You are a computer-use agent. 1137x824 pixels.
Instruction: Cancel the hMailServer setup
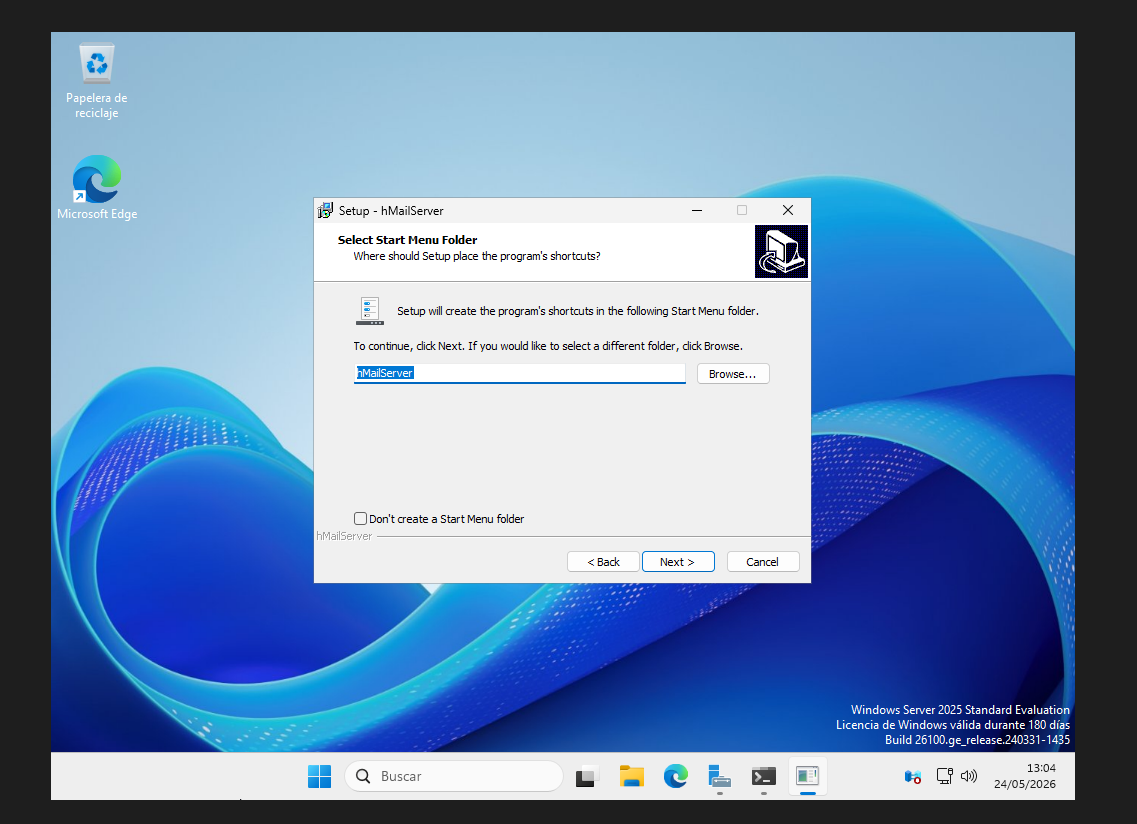(x=763, y=561)
